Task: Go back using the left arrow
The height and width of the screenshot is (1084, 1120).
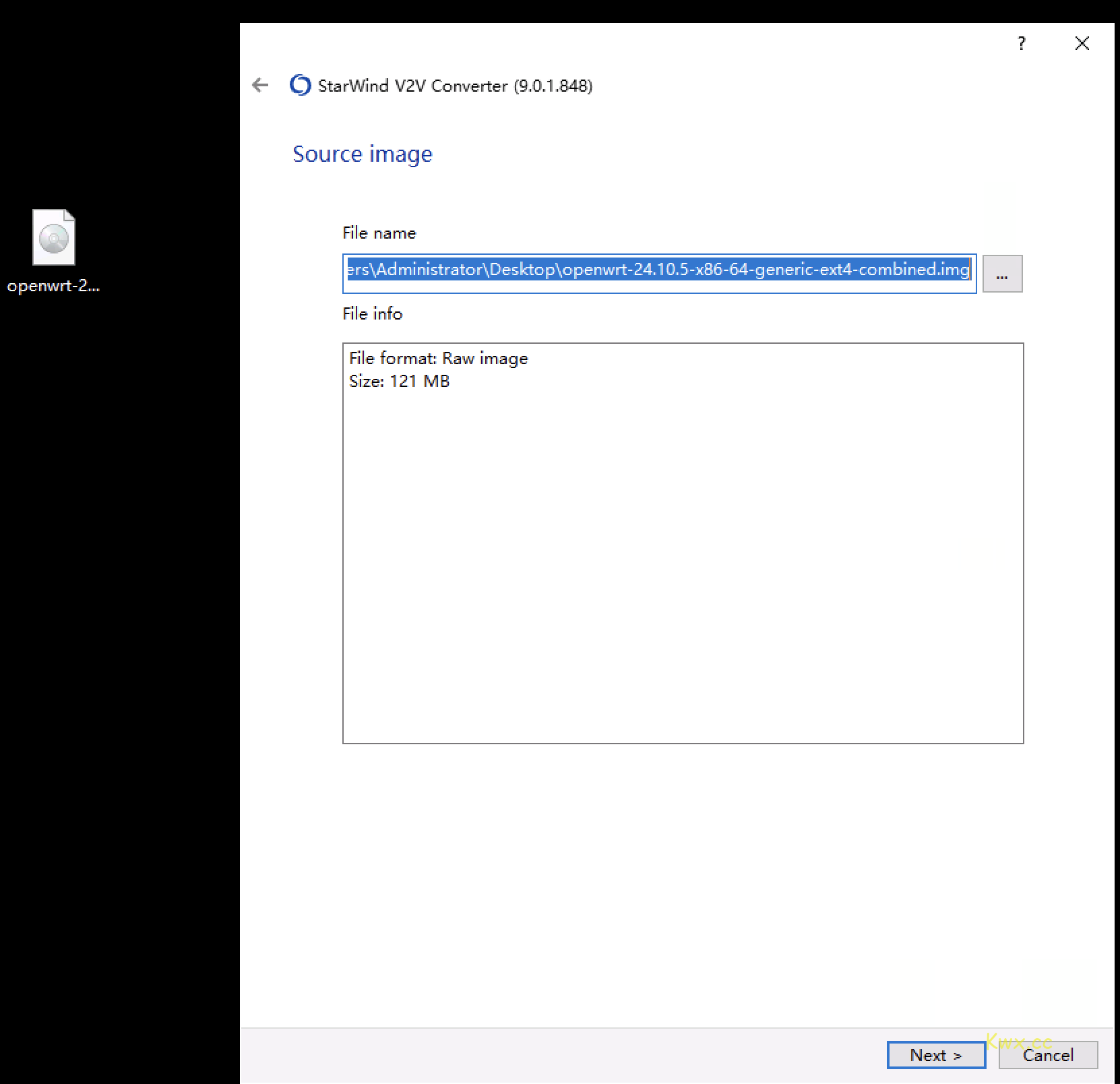Action: 260,85
